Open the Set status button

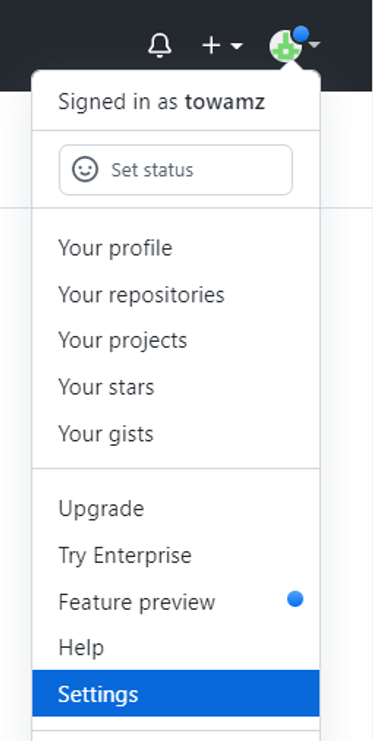point(176,170)
